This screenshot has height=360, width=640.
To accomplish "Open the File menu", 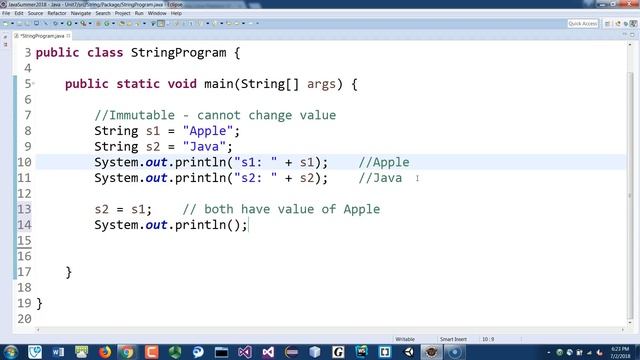I will point(6,13).
